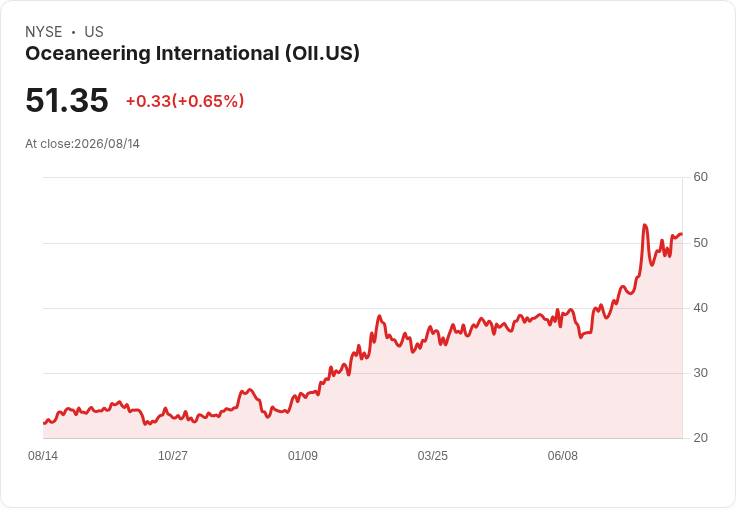The width and height of the screenshot is (736, 508).
Task: Click the chart's highest peak above 50
Action: tap(645, 225)
